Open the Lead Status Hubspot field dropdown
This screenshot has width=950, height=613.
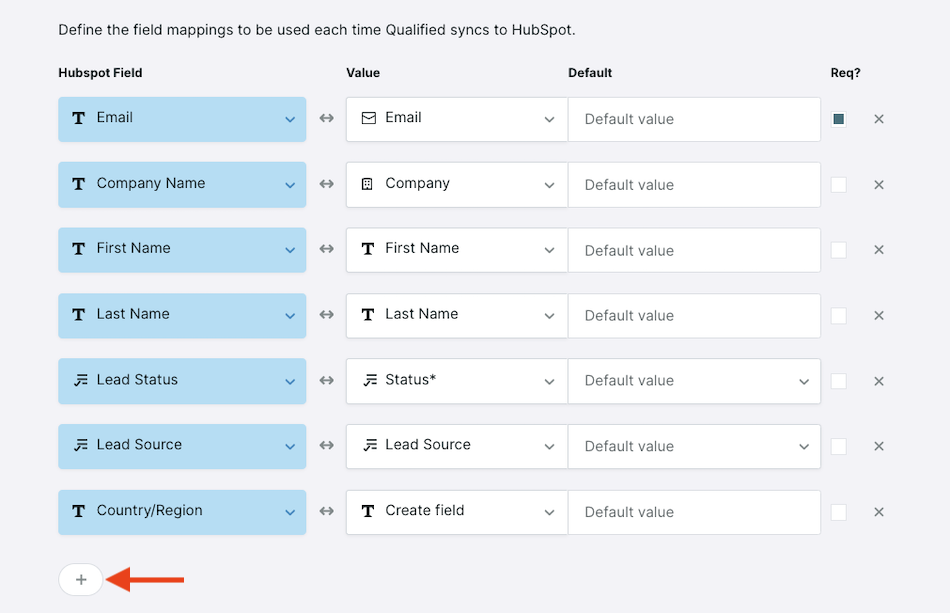click(182, 381)
